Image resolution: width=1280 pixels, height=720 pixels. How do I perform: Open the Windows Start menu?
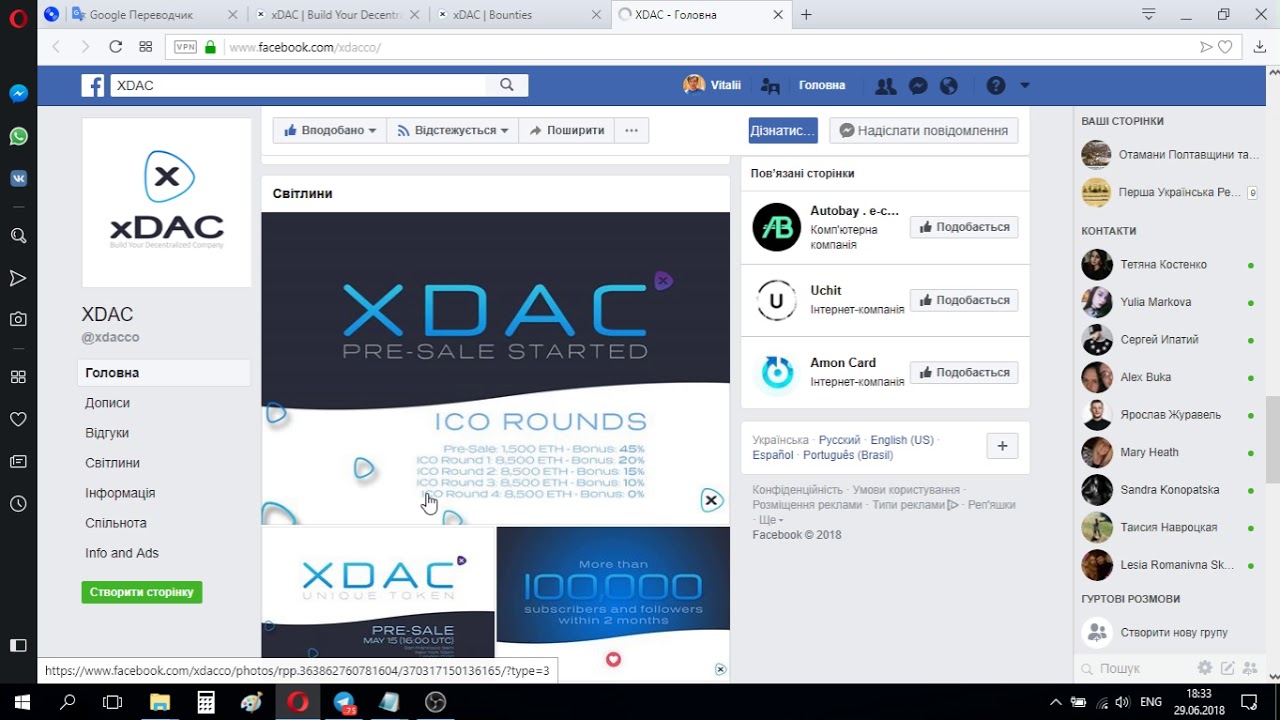pos(22,702)
